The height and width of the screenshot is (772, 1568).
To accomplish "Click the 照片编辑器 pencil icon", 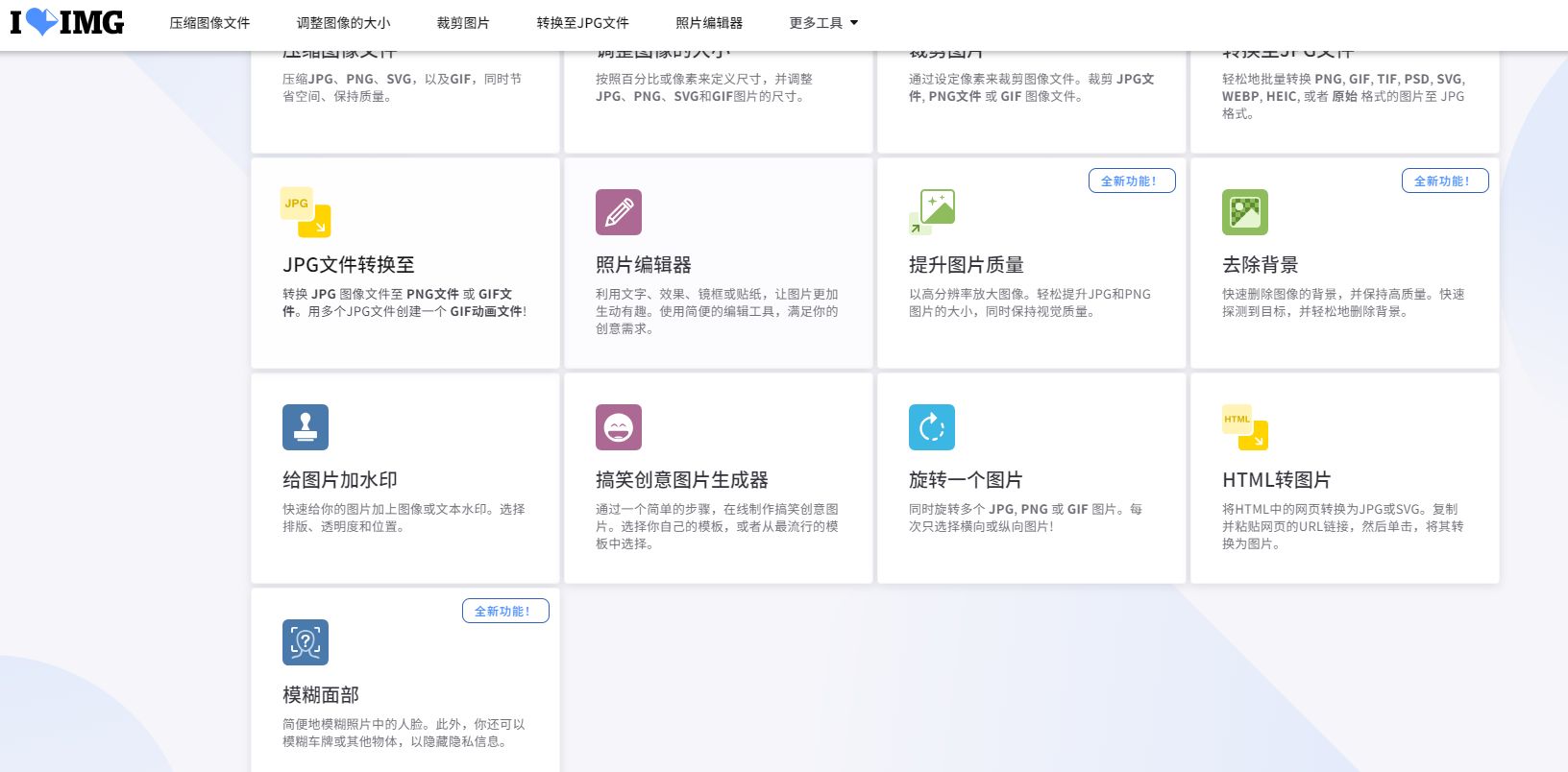I will click(x=619, y=212).
